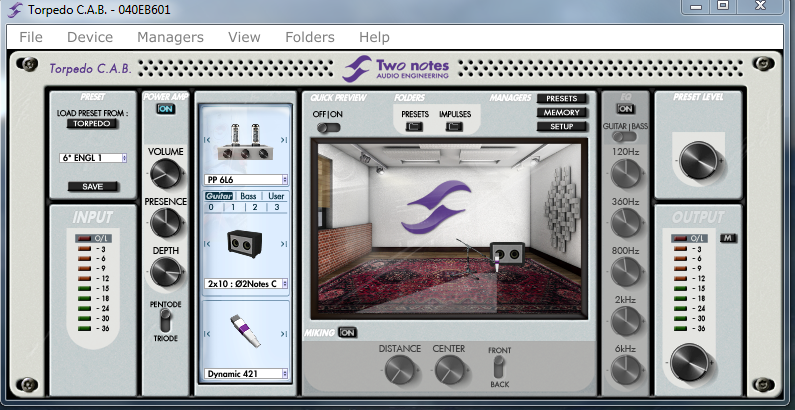Select cabinet bank 3

(277, 207)
